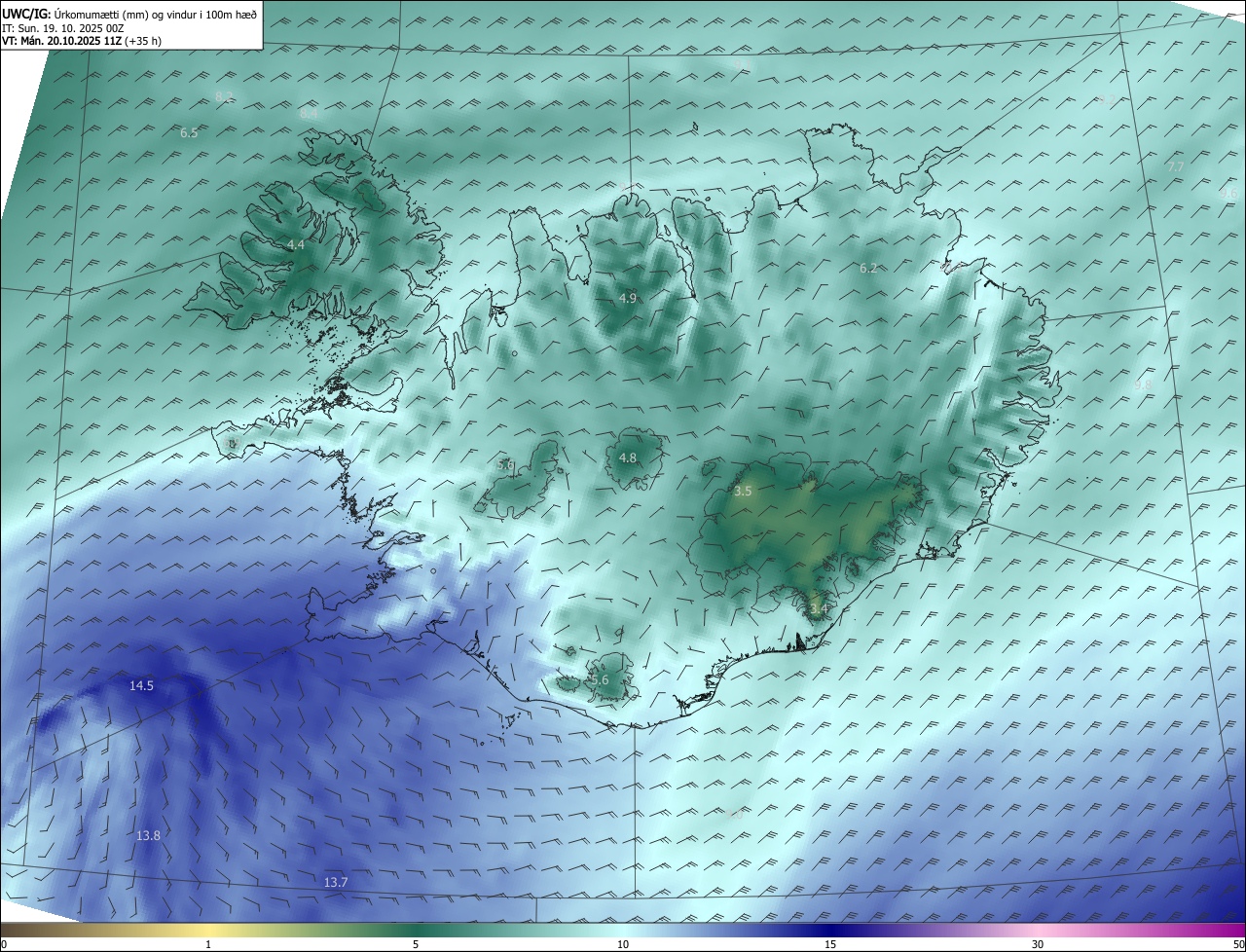Click the 3.4 value label
Screen dimensions: 1246x952
coord(819,609)
